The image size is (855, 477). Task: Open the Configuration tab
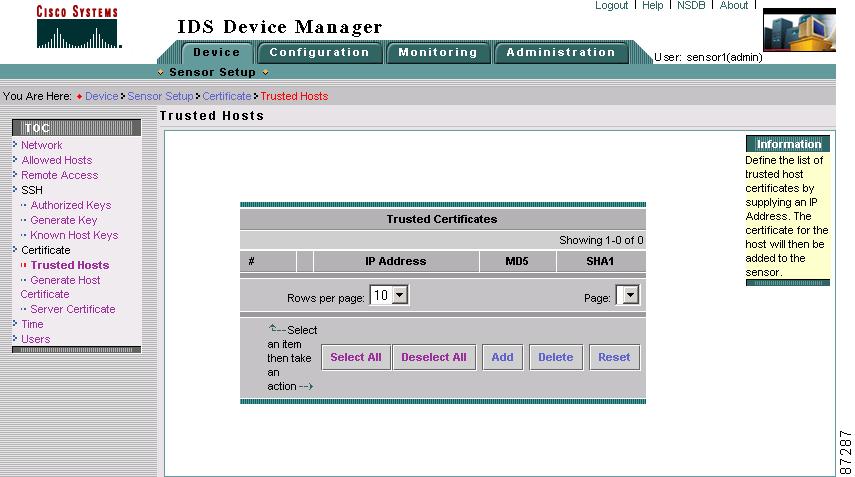320,52
